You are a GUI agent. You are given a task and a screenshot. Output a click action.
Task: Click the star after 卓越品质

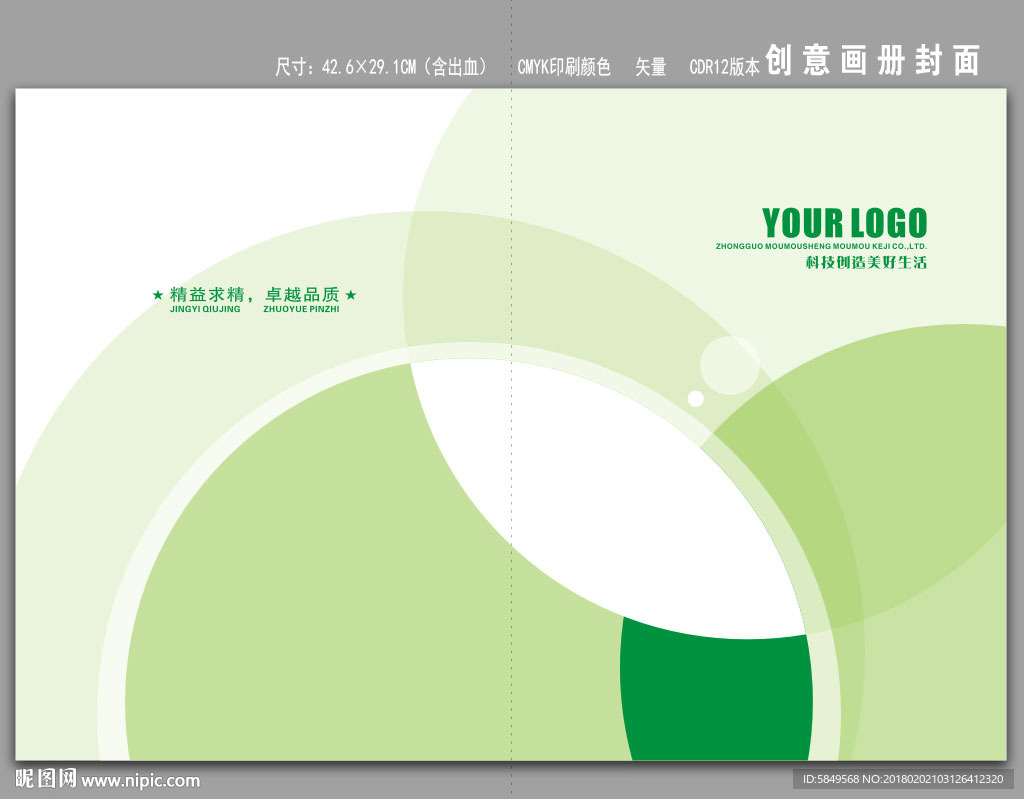351,295
